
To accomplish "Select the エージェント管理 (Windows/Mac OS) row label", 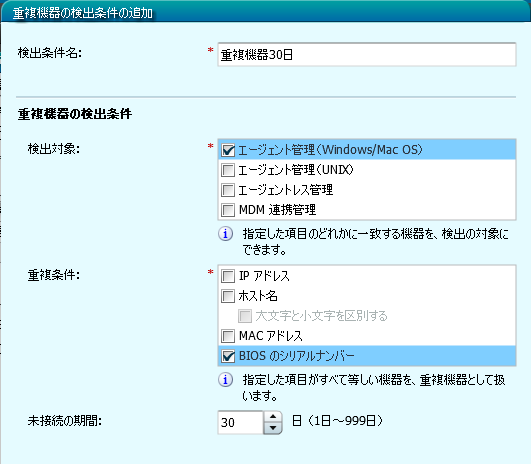I will coord(331,150).
